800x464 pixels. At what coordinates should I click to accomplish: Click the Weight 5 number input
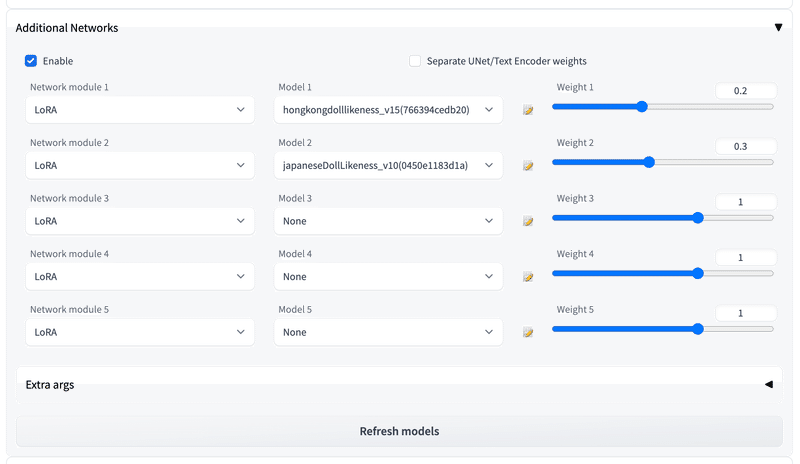point(745,313)
